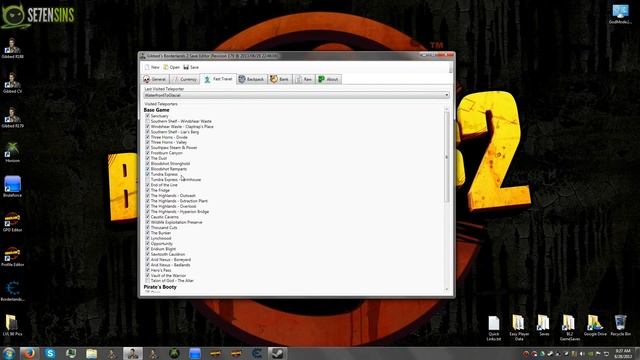Select the BL2 GameSaves folder
The height and width of the screenshot is (360, 640).
coord(569,328)
